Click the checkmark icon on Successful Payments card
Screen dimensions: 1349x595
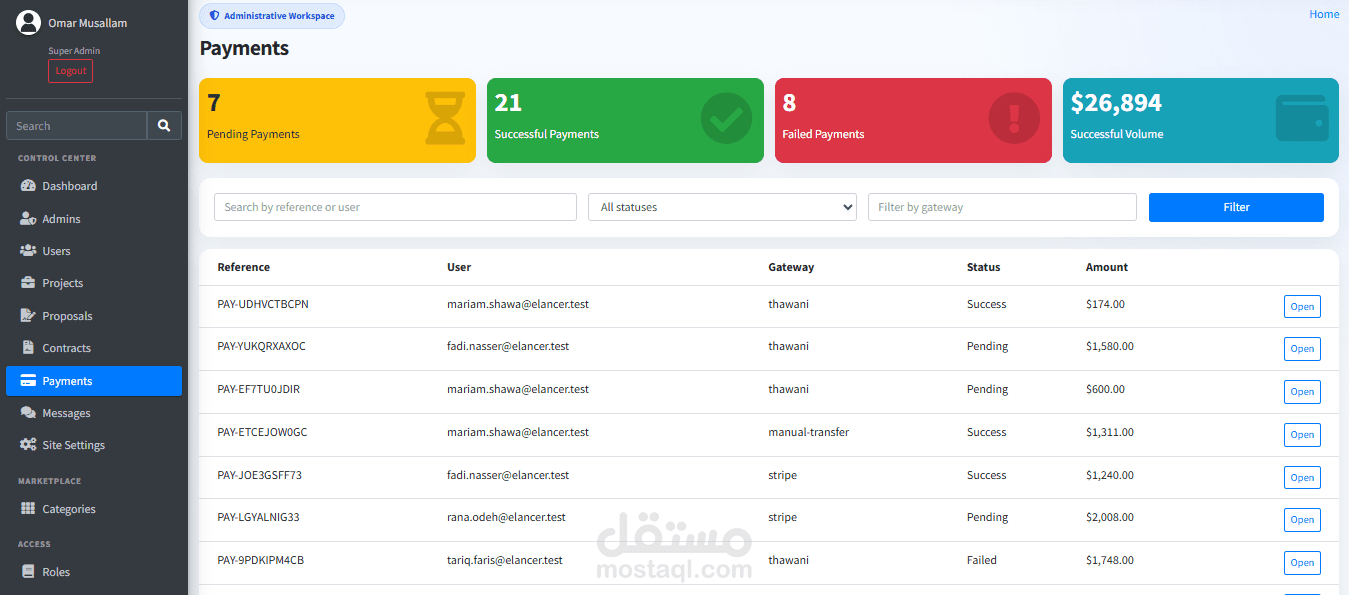(x=726, y=118)
